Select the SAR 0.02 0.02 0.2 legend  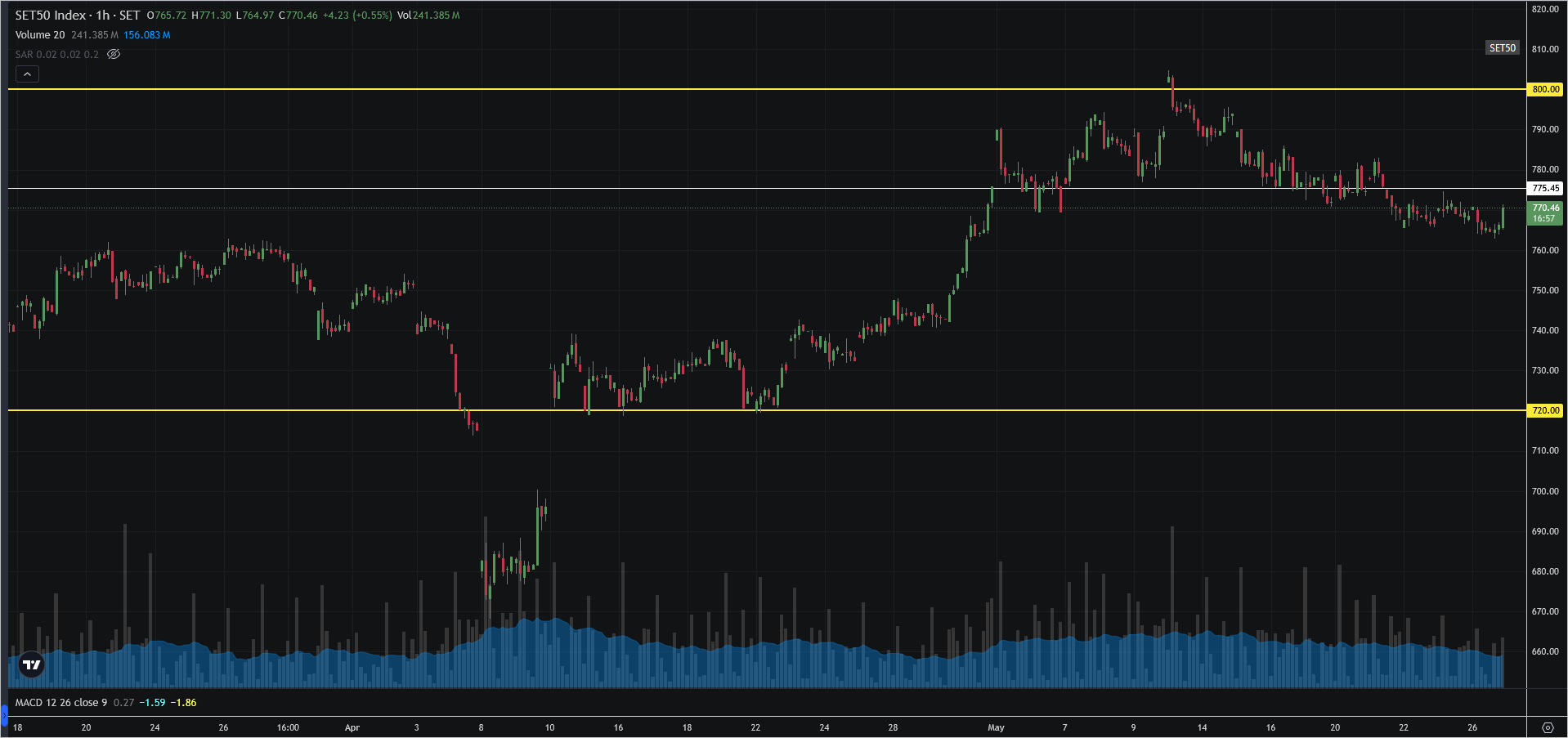pos(56,55)
